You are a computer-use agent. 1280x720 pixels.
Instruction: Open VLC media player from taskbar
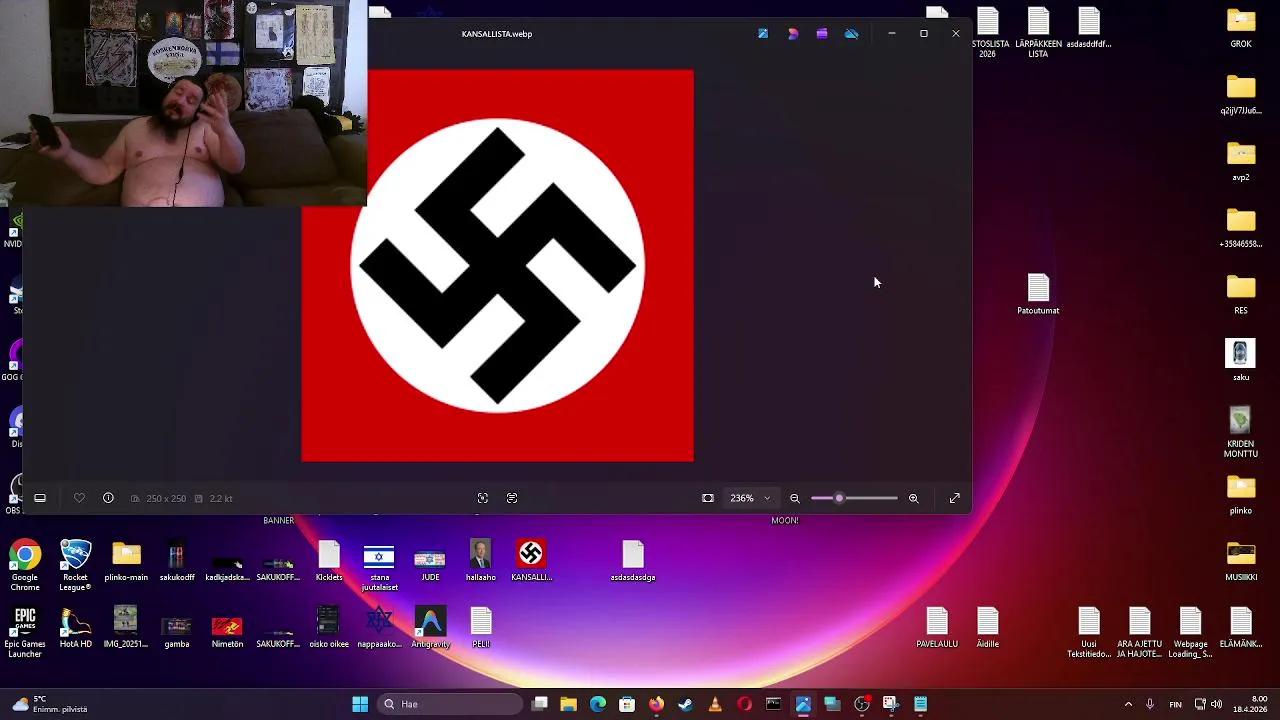[x=715, y=704]
